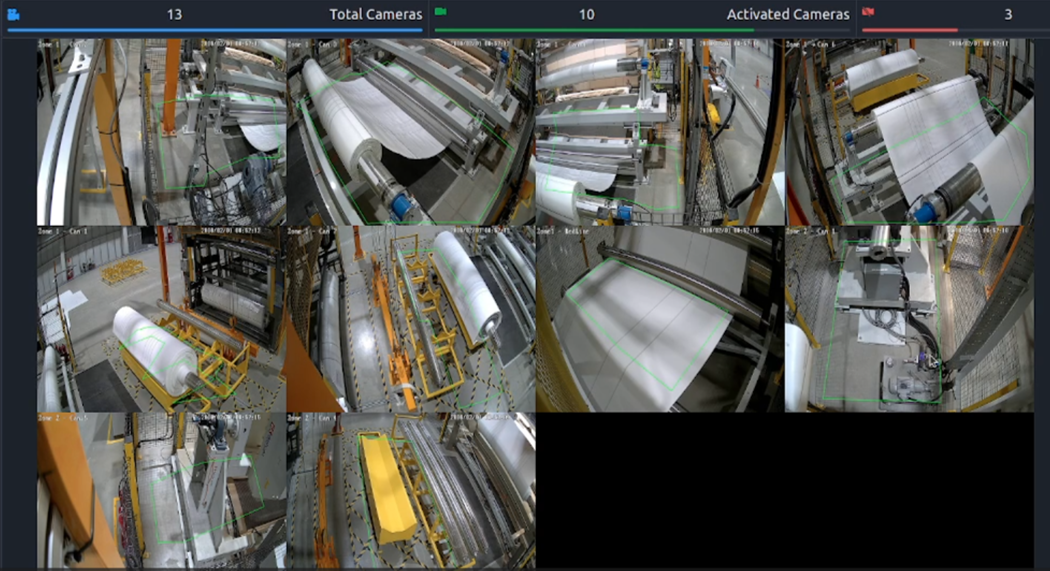Open the close-up white sheet camera feed
The width and height of the screenshot is (1050, 571).
click(659, 319)
